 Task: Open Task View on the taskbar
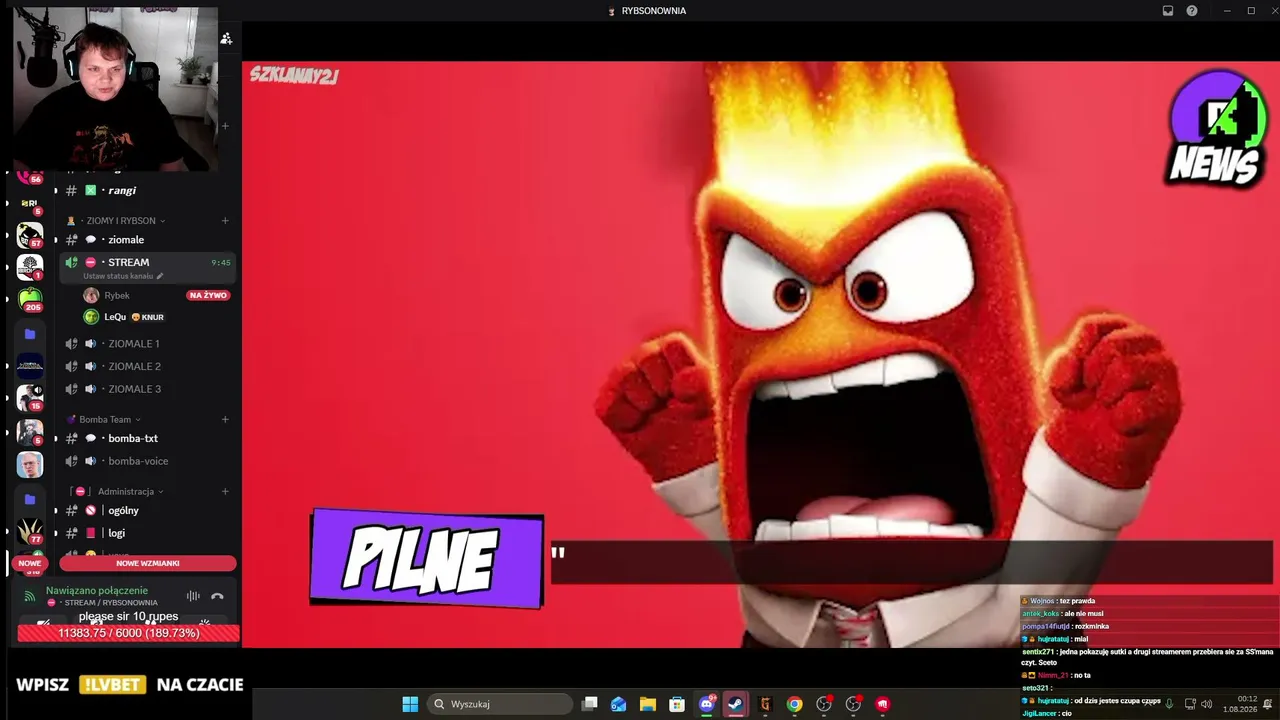[590, 704]
